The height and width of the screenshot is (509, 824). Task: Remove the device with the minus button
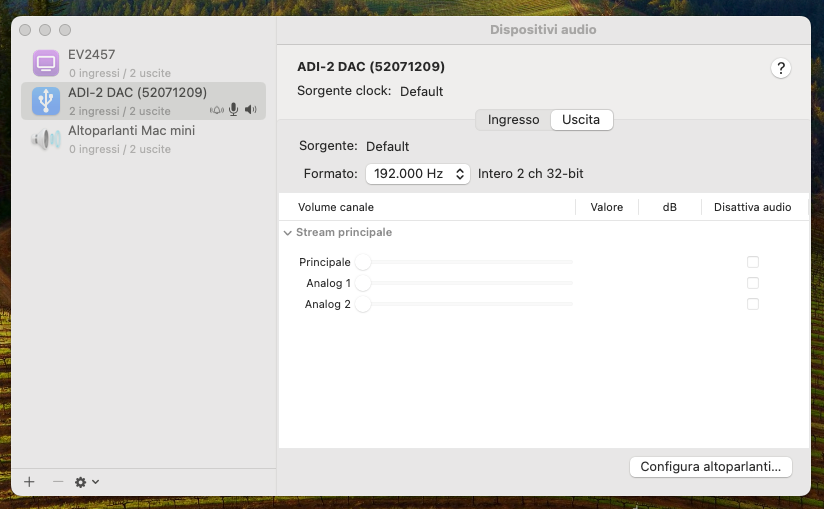click(58, 482)
